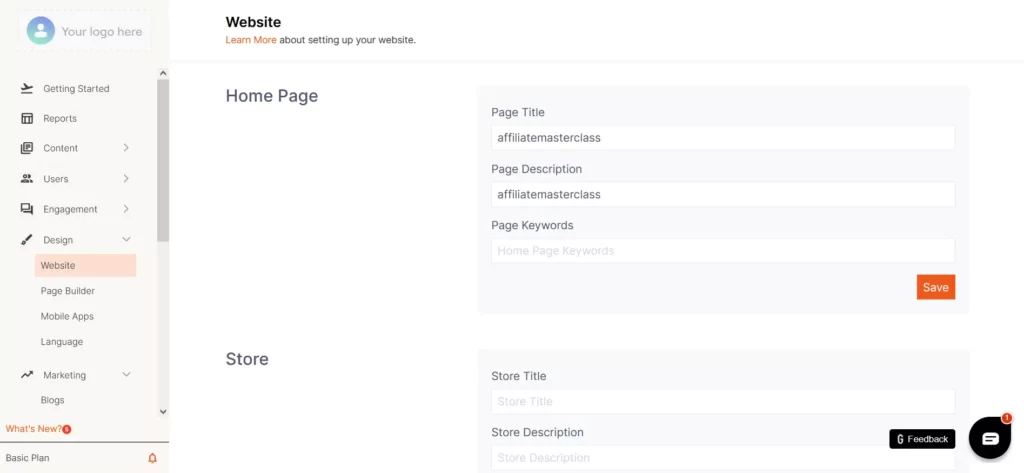Click the Users menu label
The image size is (1024, 473).
(56, 178)
